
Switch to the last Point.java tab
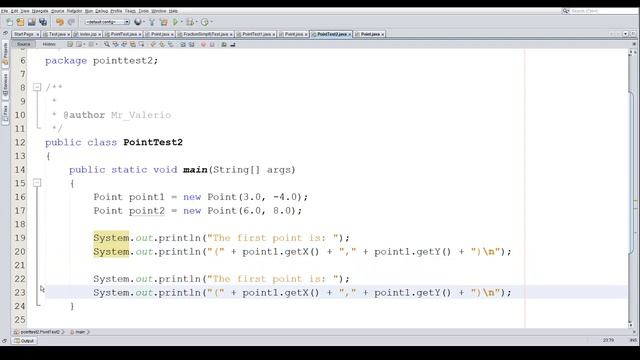click(370, 34)
